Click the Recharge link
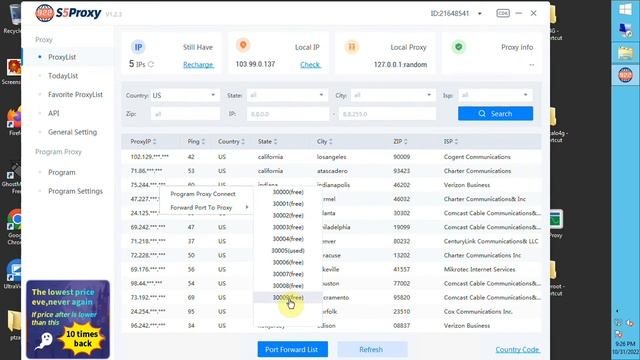Image resolution: width=640 pixels, height=360 pixels. pos(198,64)
